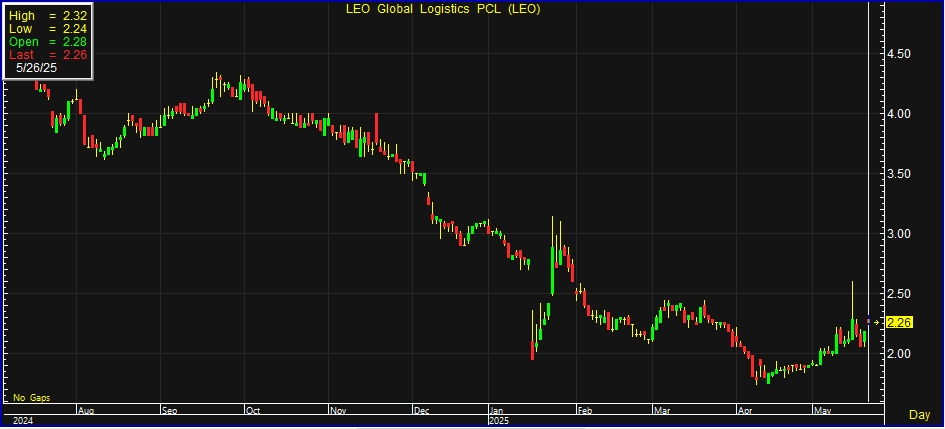Click the Feb label on time axis
The image size is (945, 429).
[x=585, y=410]
